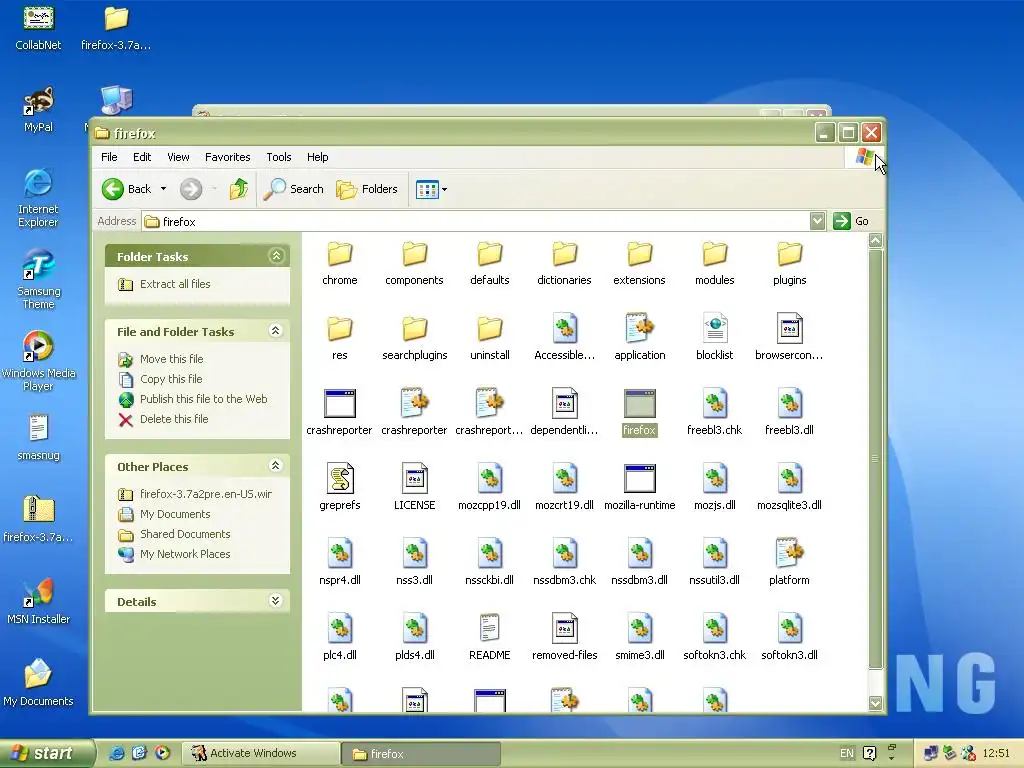Click Publish this file to the Web
Image resolution: width=1024 pixels, height=768 pixels.
[x=203, y=399]
